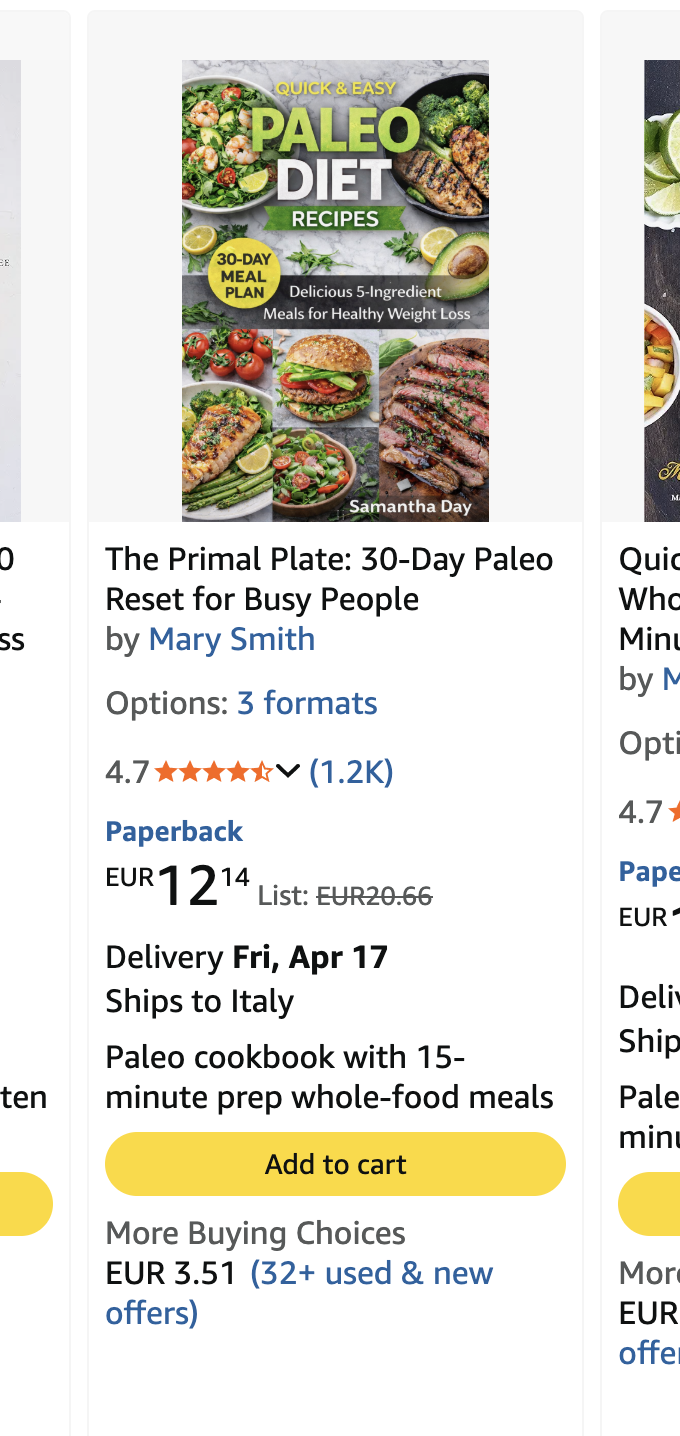View author page for Mary Smith
680x1436 pixels.
231,639
